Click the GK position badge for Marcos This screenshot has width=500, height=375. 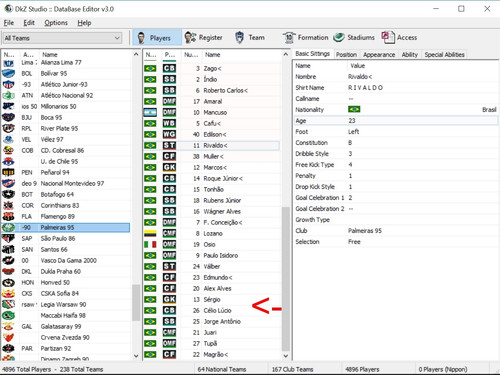pyautogui.click(x=169, y=167)
